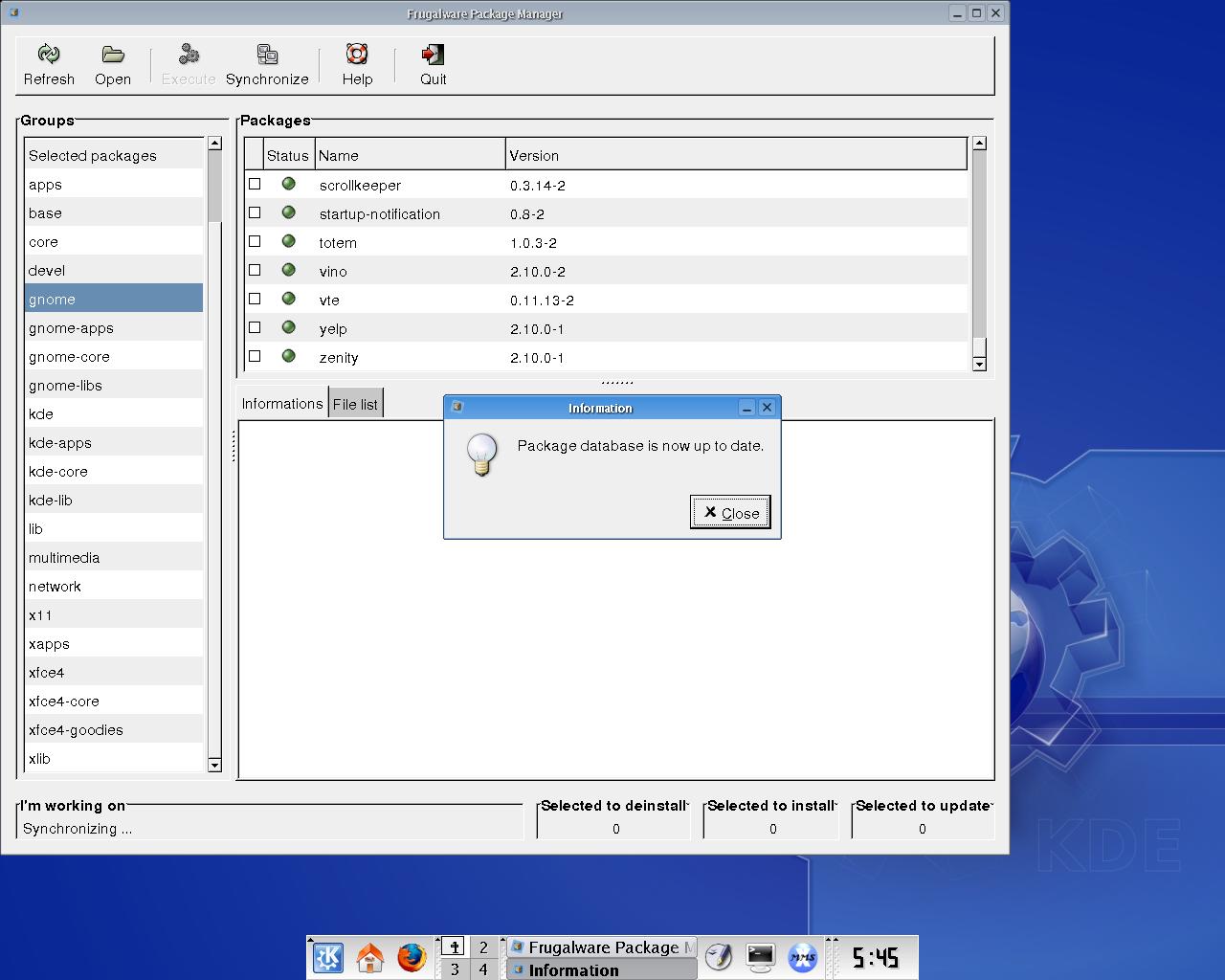Open the Home folder from the panel
This screenshot has height=980, width=1225.
pos(370,957)
